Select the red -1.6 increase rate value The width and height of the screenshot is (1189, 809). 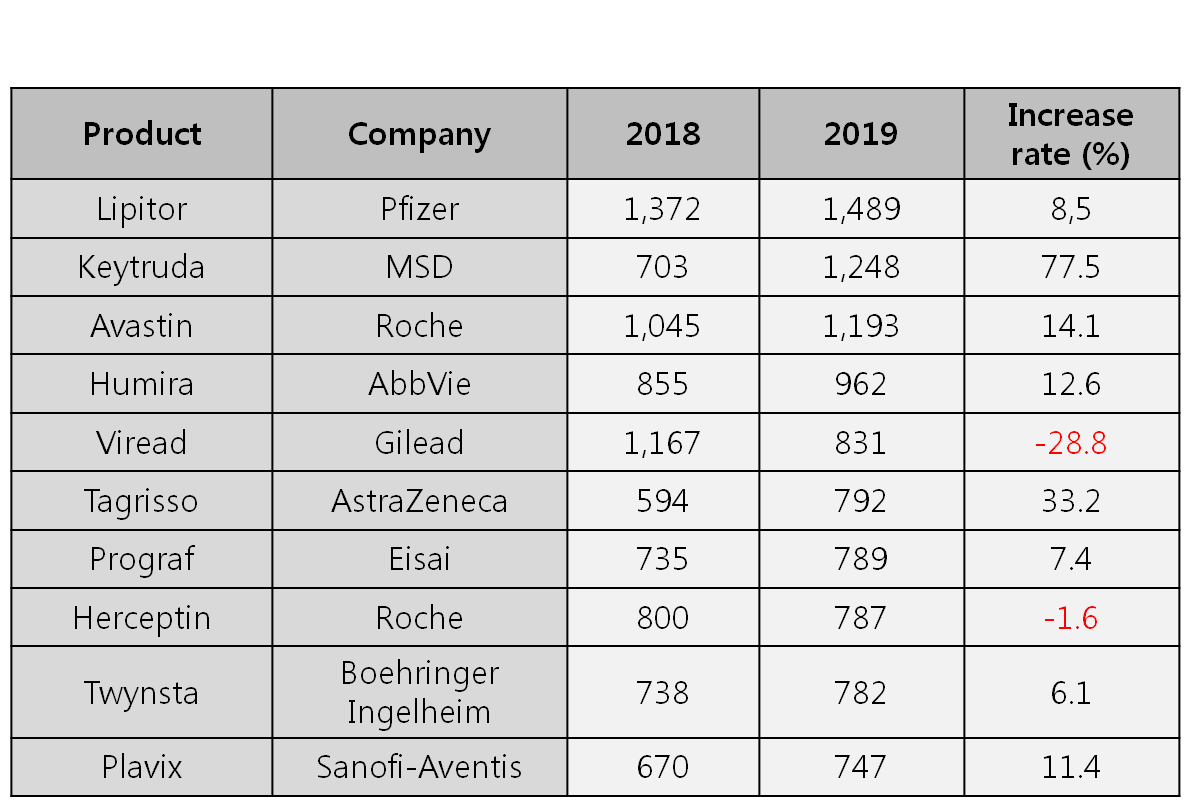1070,618
